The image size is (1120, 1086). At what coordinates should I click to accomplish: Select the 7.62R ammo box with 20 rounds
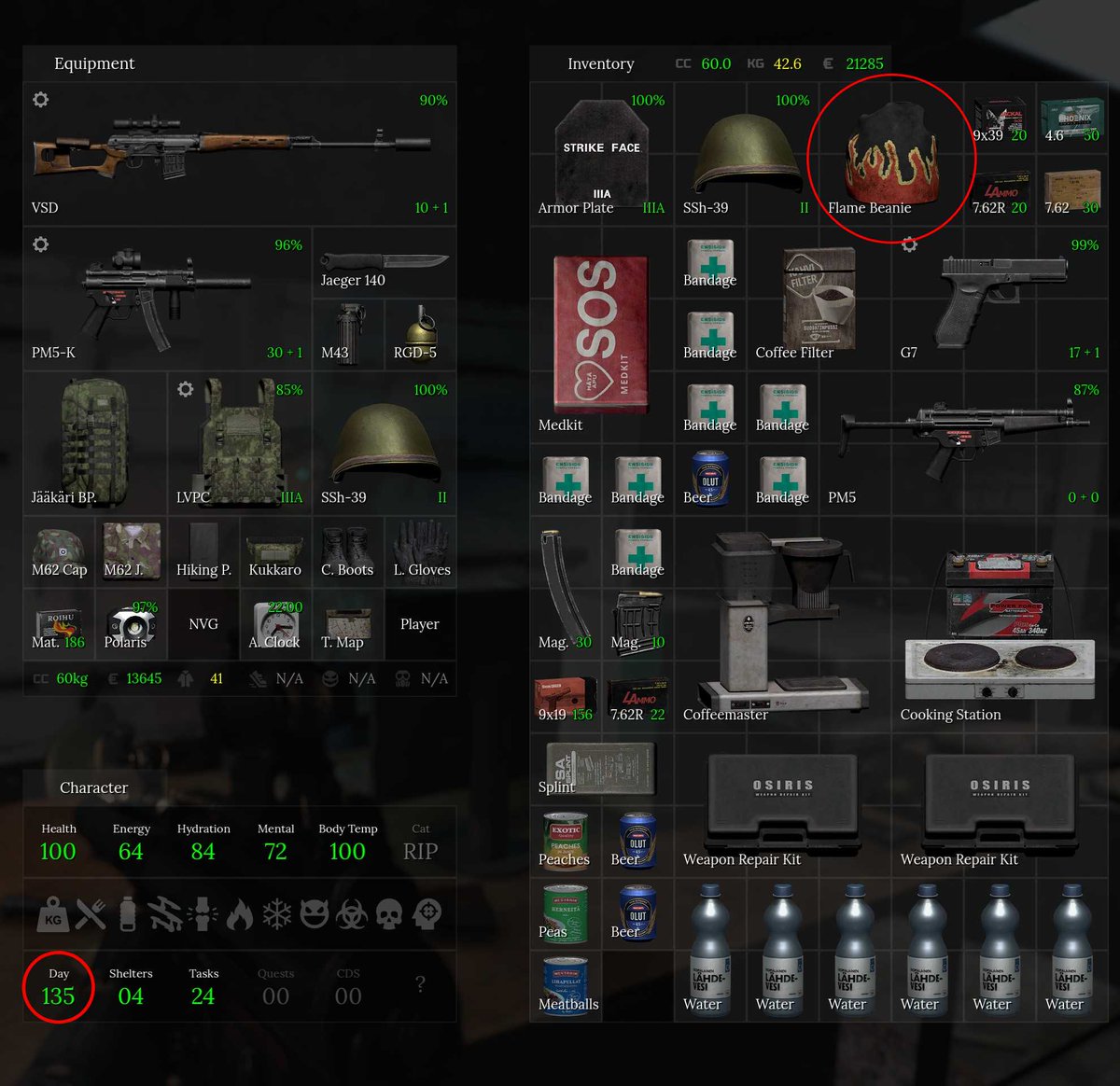click(x=1000, y=189)
